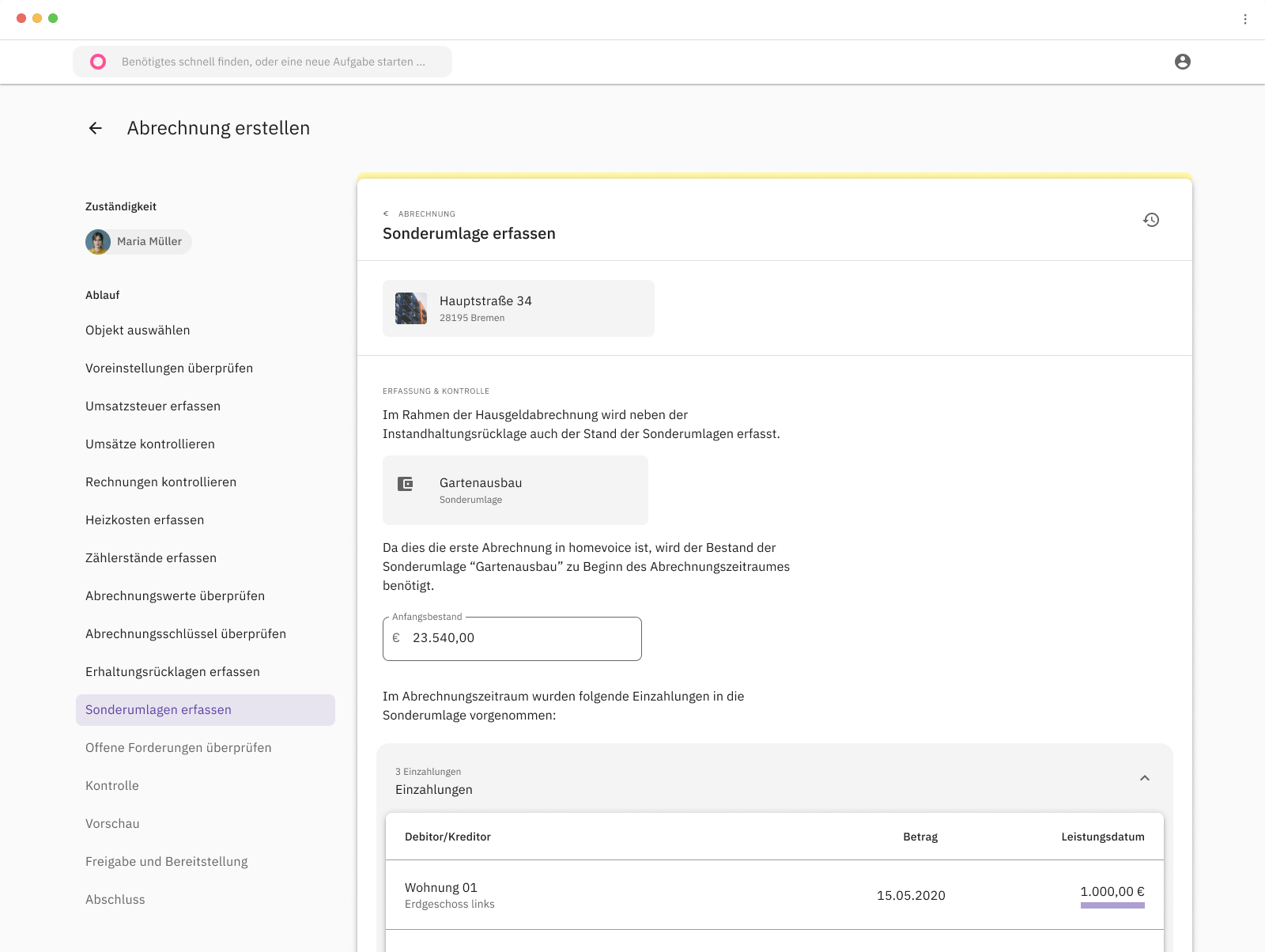Click the ABRECHNUNG breadcrumb link
Viewport: 1265px width, 952px height.
pos(427,214)
